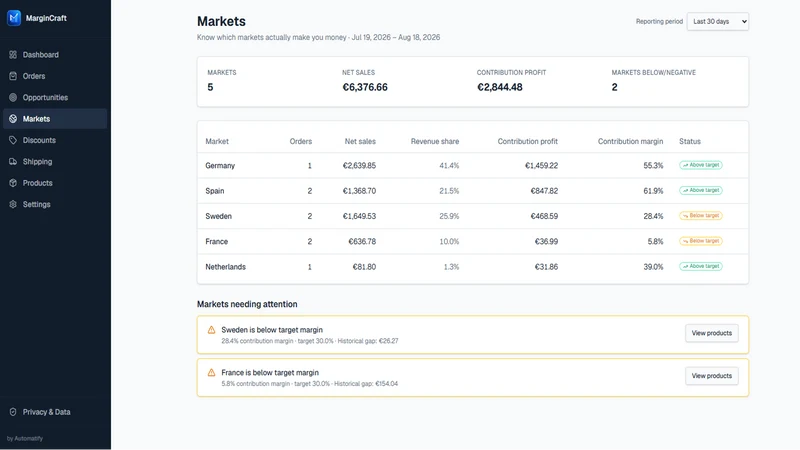Select Markets in the sidebar
The width and height of the screenshot is (800, 450).
click(55, 119)
